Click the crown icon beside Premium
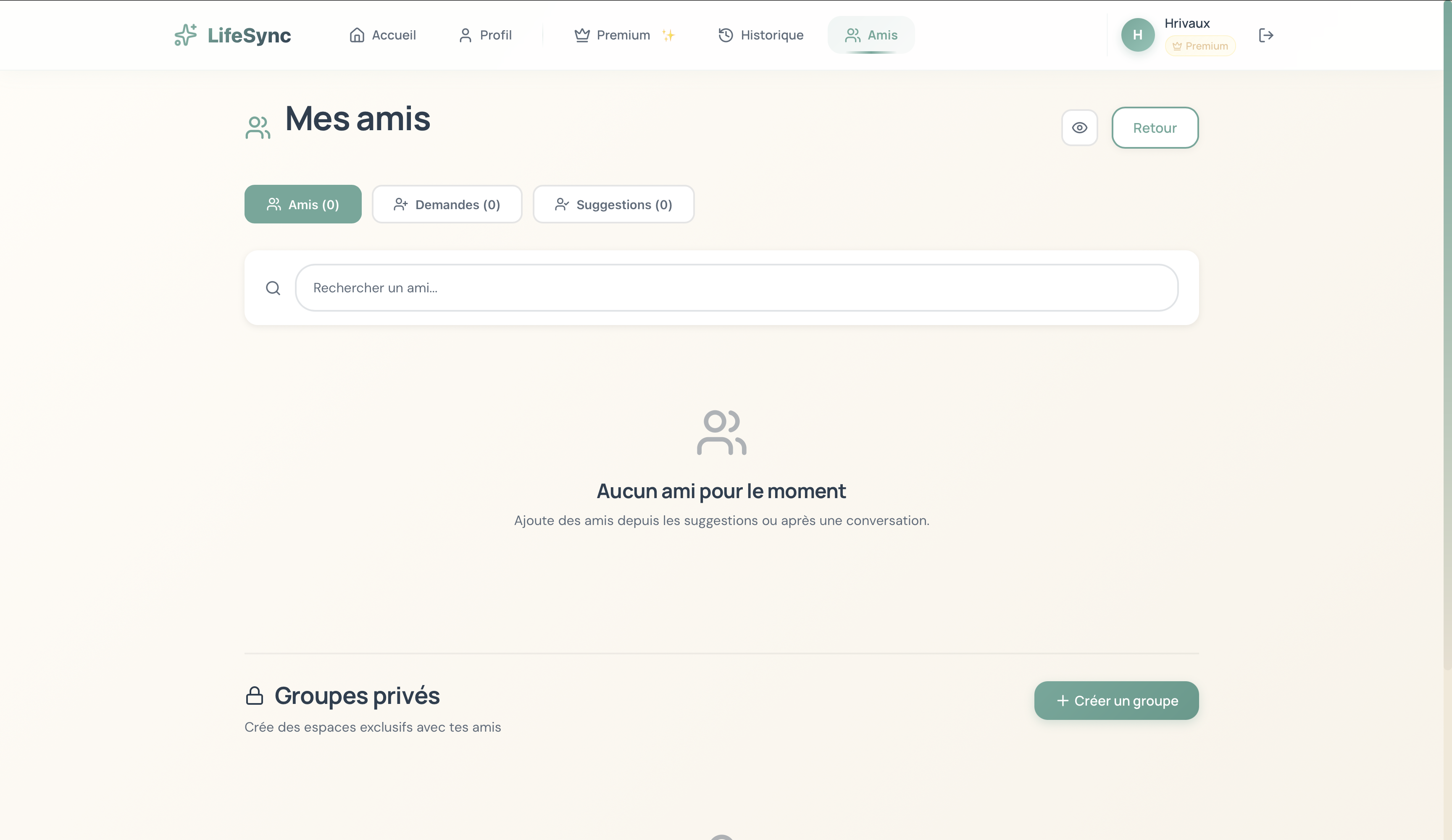Image resolution: width=1452 pixels, height=840 pixels. 581,34
